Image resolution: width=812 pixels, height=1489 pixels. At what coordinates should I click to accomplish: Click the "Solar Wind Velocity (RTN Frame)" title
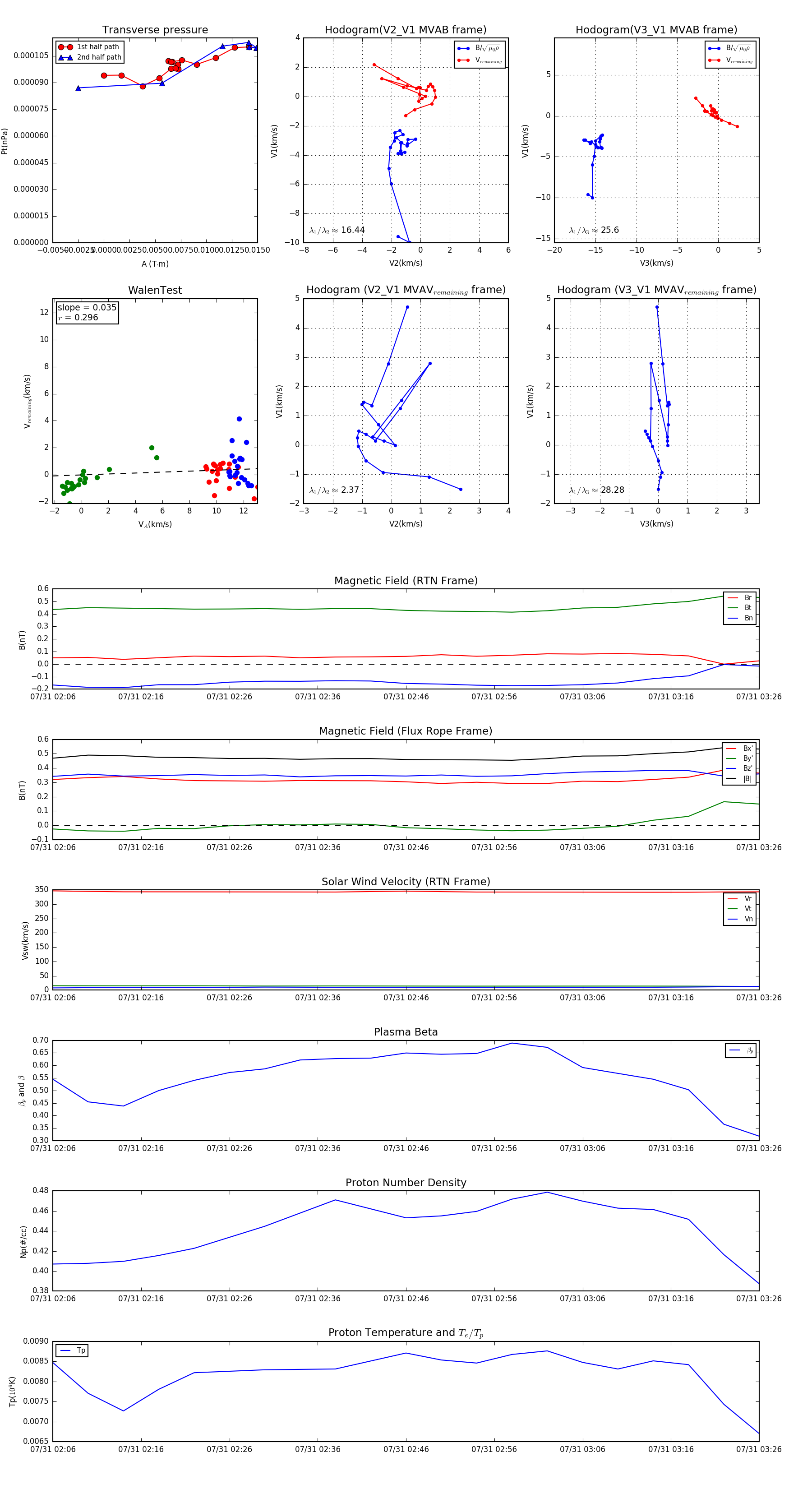coord(406,882)
